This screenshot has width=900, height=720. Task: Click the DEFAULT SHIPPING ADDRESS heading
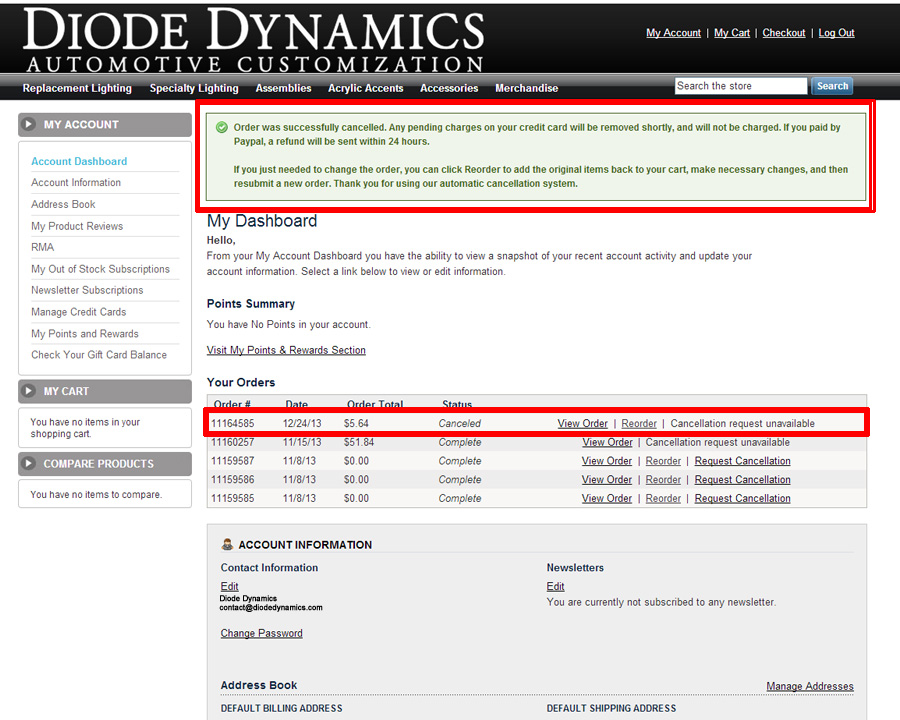click(x=611, y=709)
